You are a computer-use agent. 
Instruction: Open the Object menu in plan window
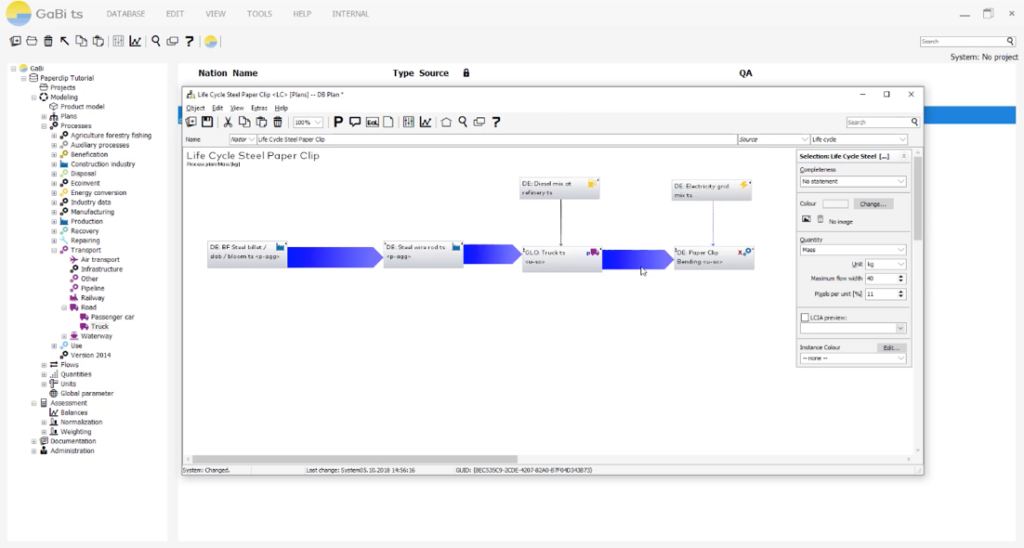195,108
